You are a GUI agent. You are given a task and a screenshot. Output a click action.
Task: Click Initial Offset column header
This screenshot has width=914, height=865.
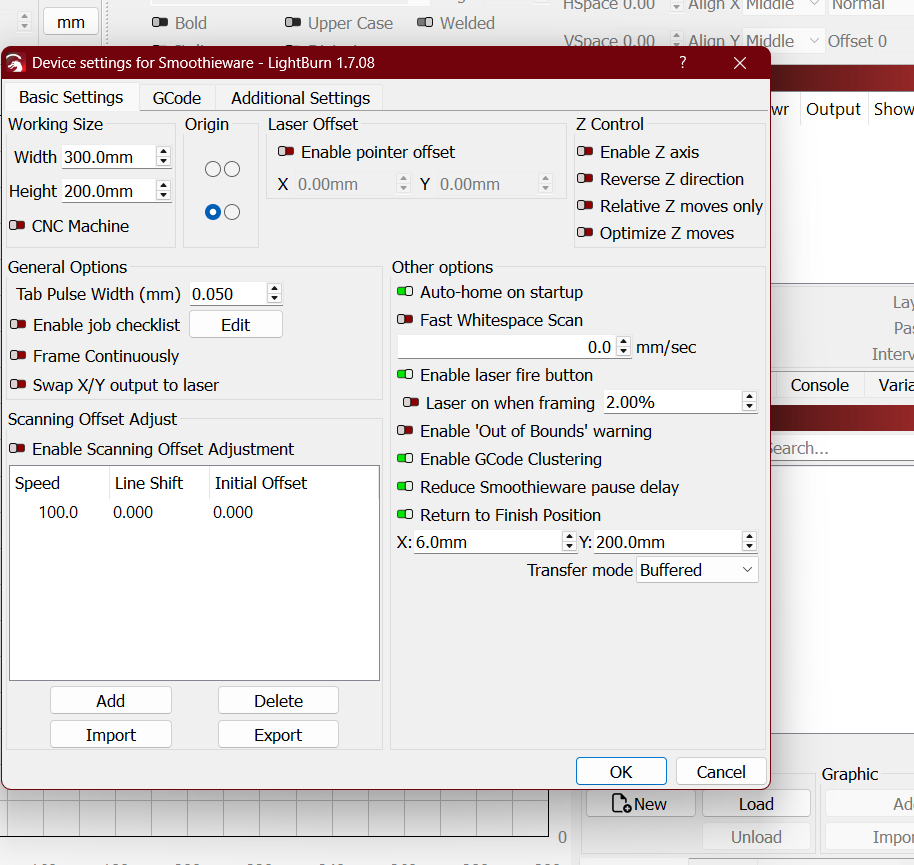coord(294,483)
